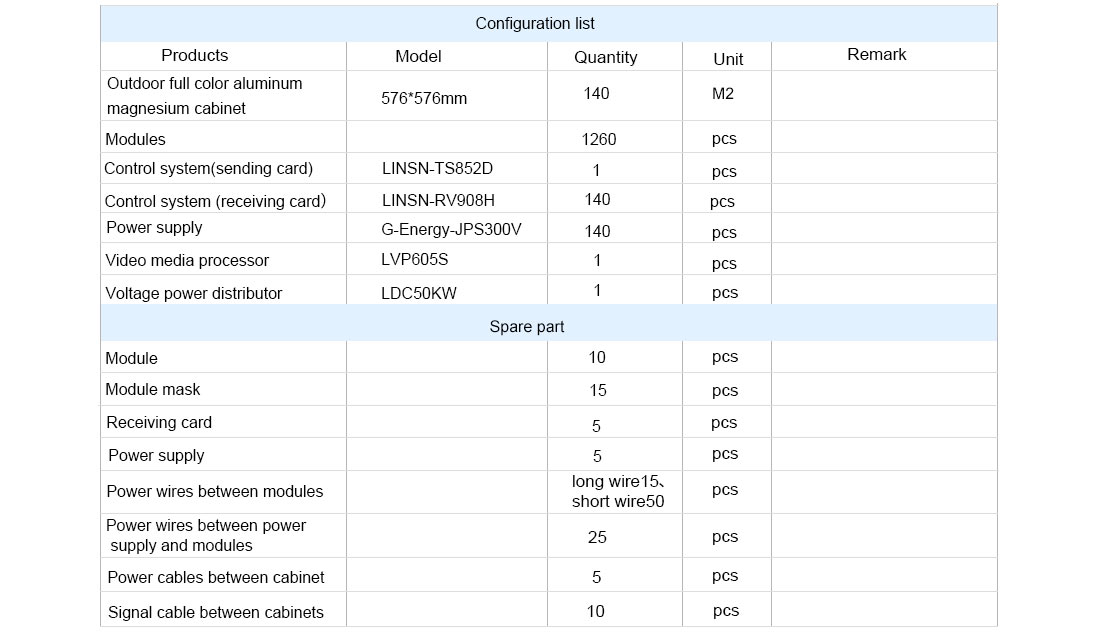The width and height of the screenshot is (1100, 642).
Task: Select the Module mask row label
Action: [152, 389]
